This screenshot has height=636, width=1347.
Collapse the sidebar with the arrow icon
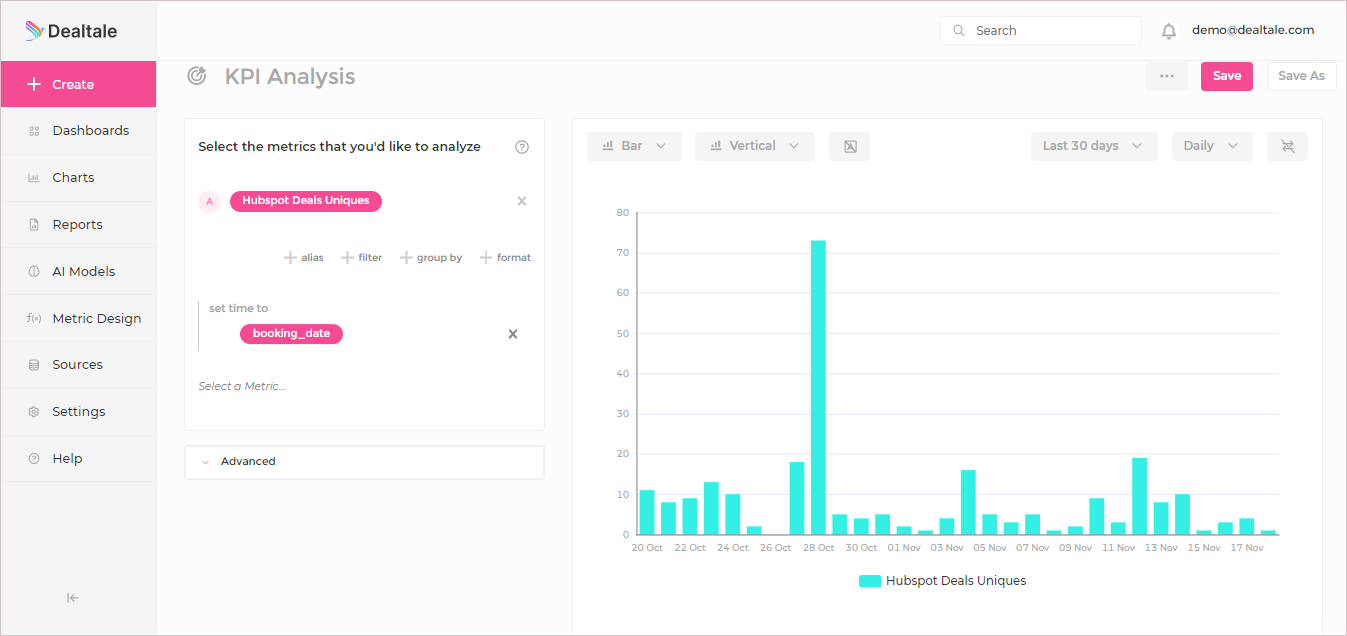point(73,598)
